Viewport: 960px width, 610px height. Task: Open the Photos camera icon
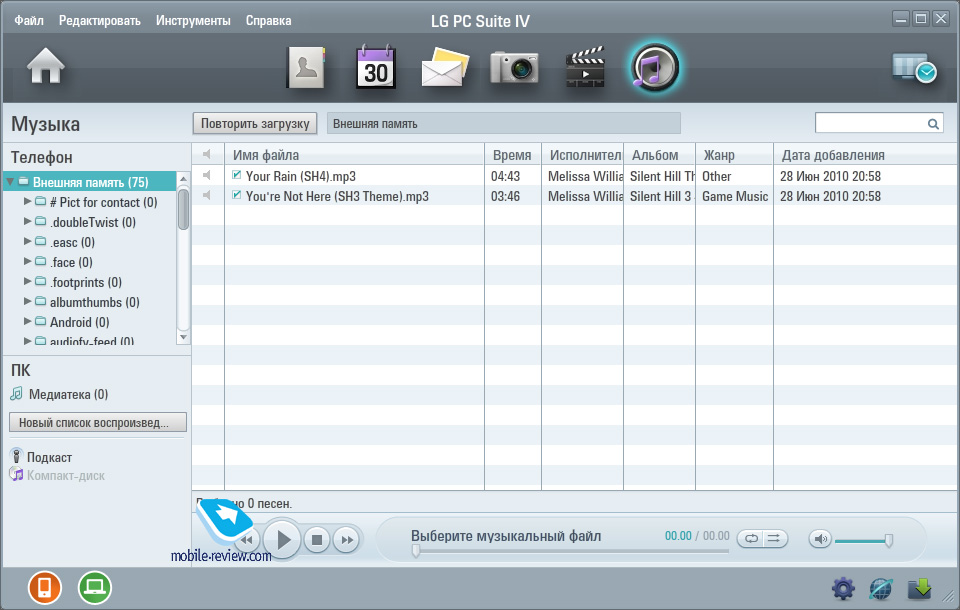[x=514, y=67]
